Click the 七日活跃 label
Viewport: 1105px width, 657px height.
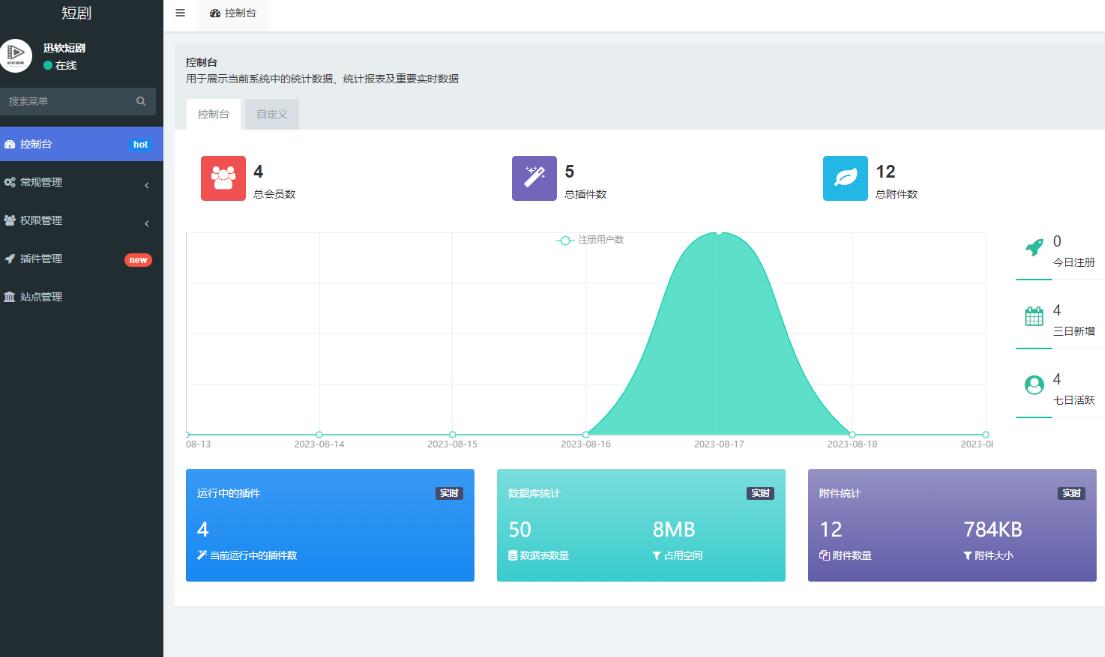coord(1074,400)
